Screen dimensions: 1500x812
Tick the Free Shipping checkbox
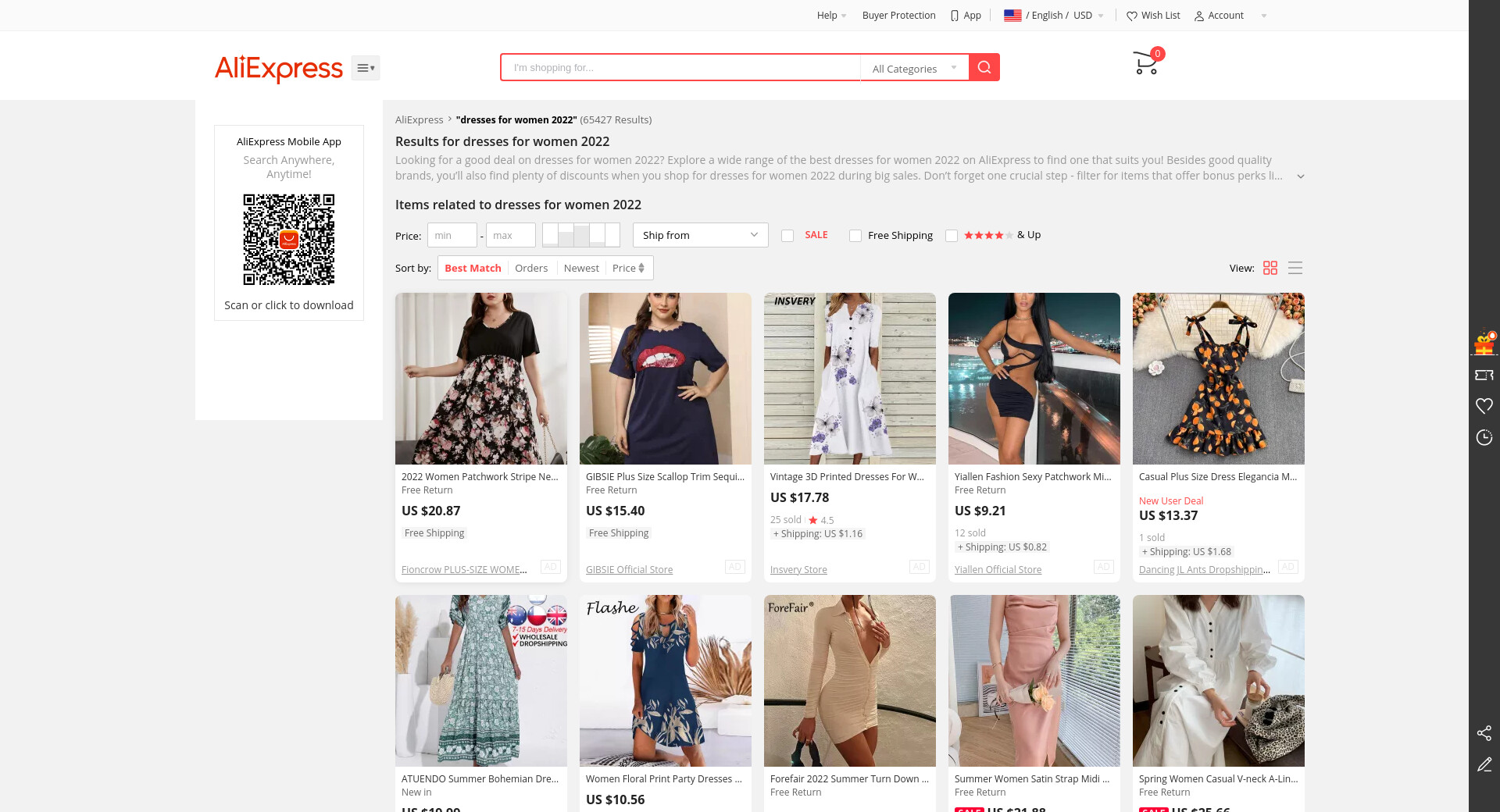[x=855, y=236]
